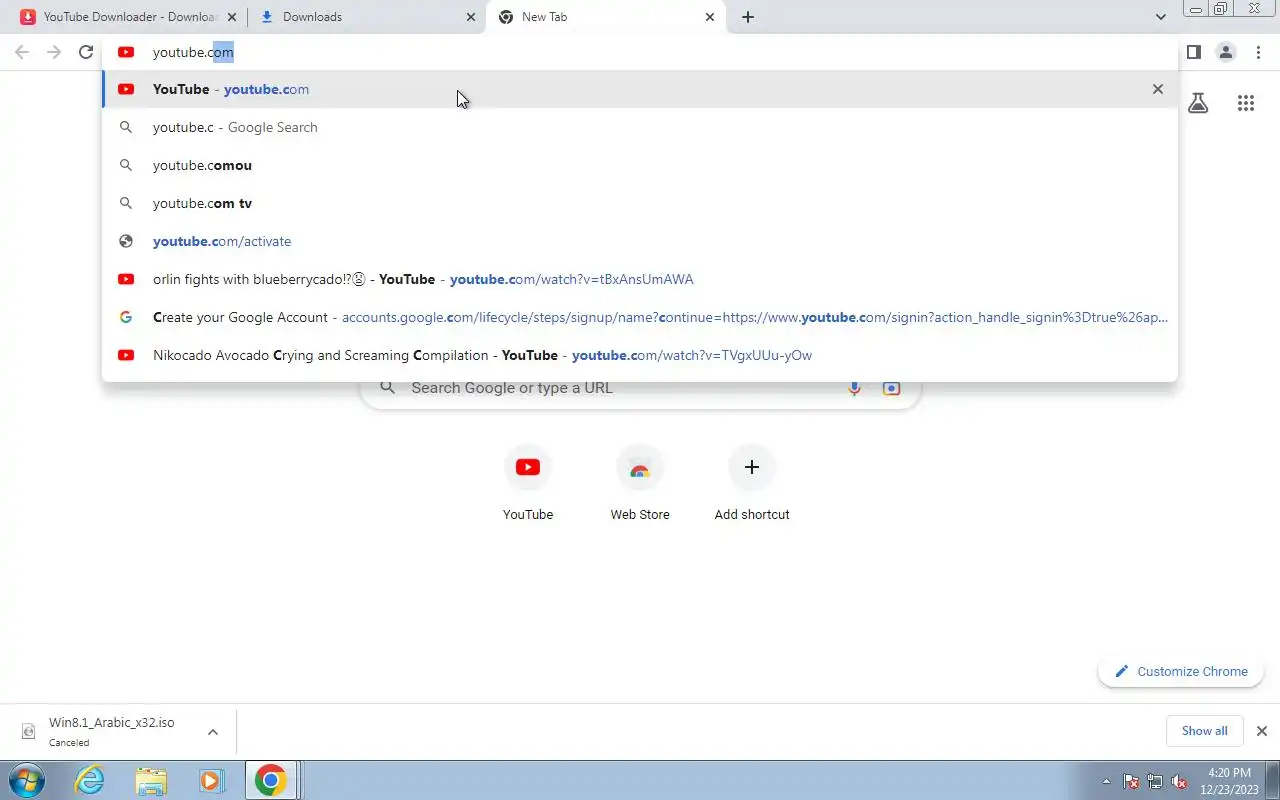Remove the YouTube suggestion with X
Image resolution: width=1280 pixels, height=800 pixels.
pos(1158,89)
